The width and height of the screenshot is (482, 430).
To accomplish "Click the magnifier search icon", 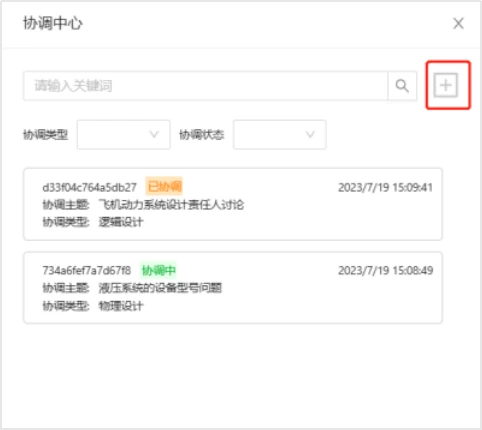I will tap(402, 86).
